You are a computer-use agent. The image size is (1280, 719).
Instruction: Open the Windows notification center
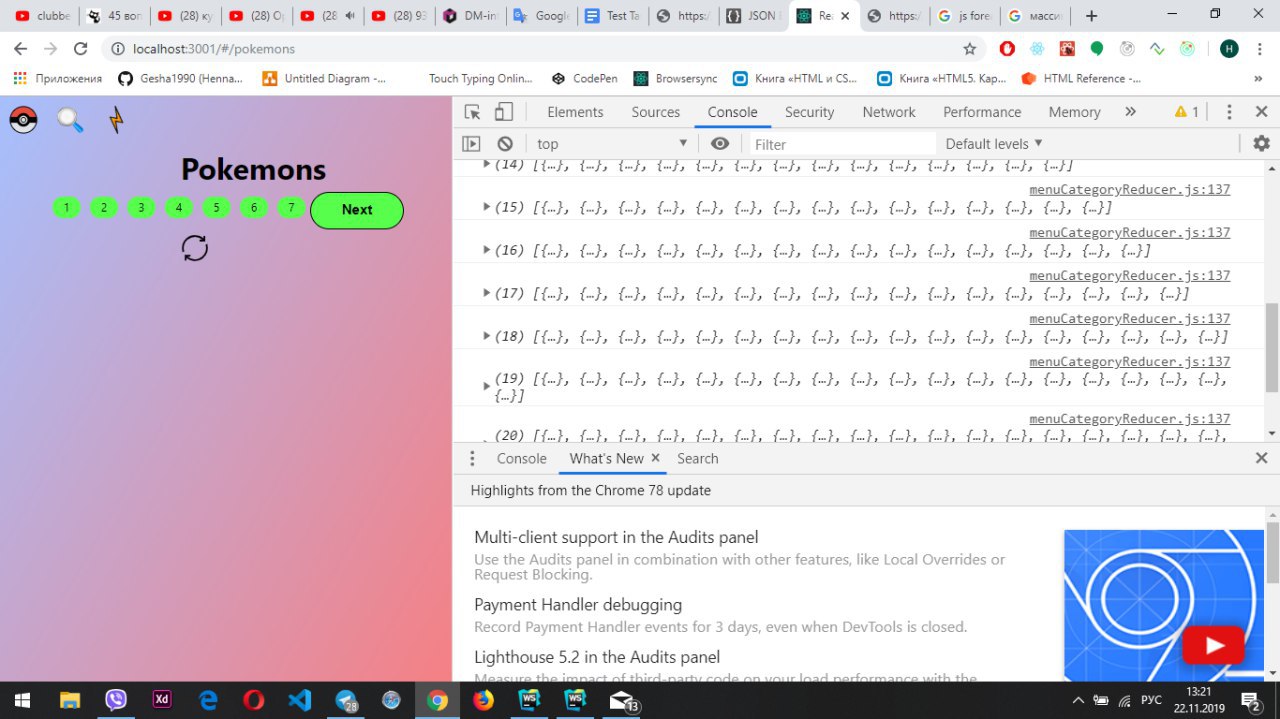1251,700
